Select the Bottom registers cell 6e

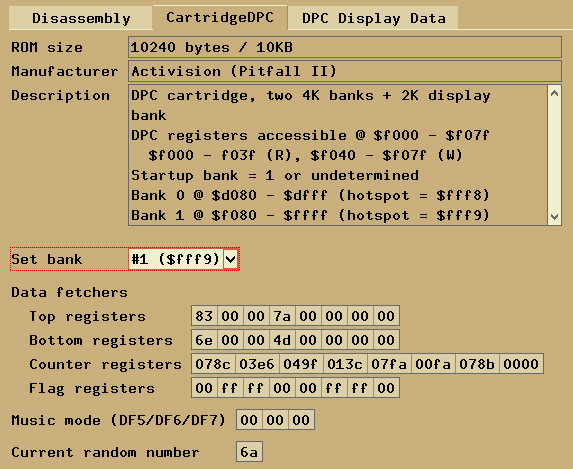[x=204, y=340]
